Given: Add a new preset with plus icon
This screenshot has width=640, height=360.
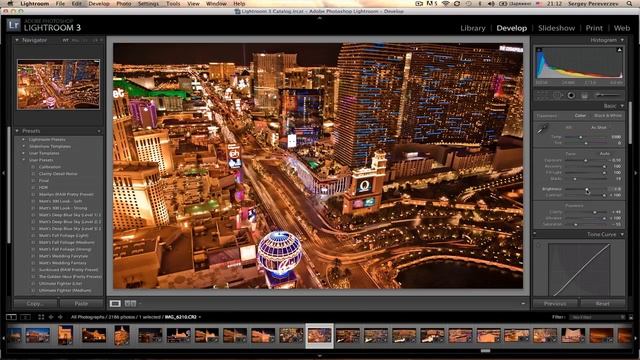Looking at the screenshot, I should (99, 131).
